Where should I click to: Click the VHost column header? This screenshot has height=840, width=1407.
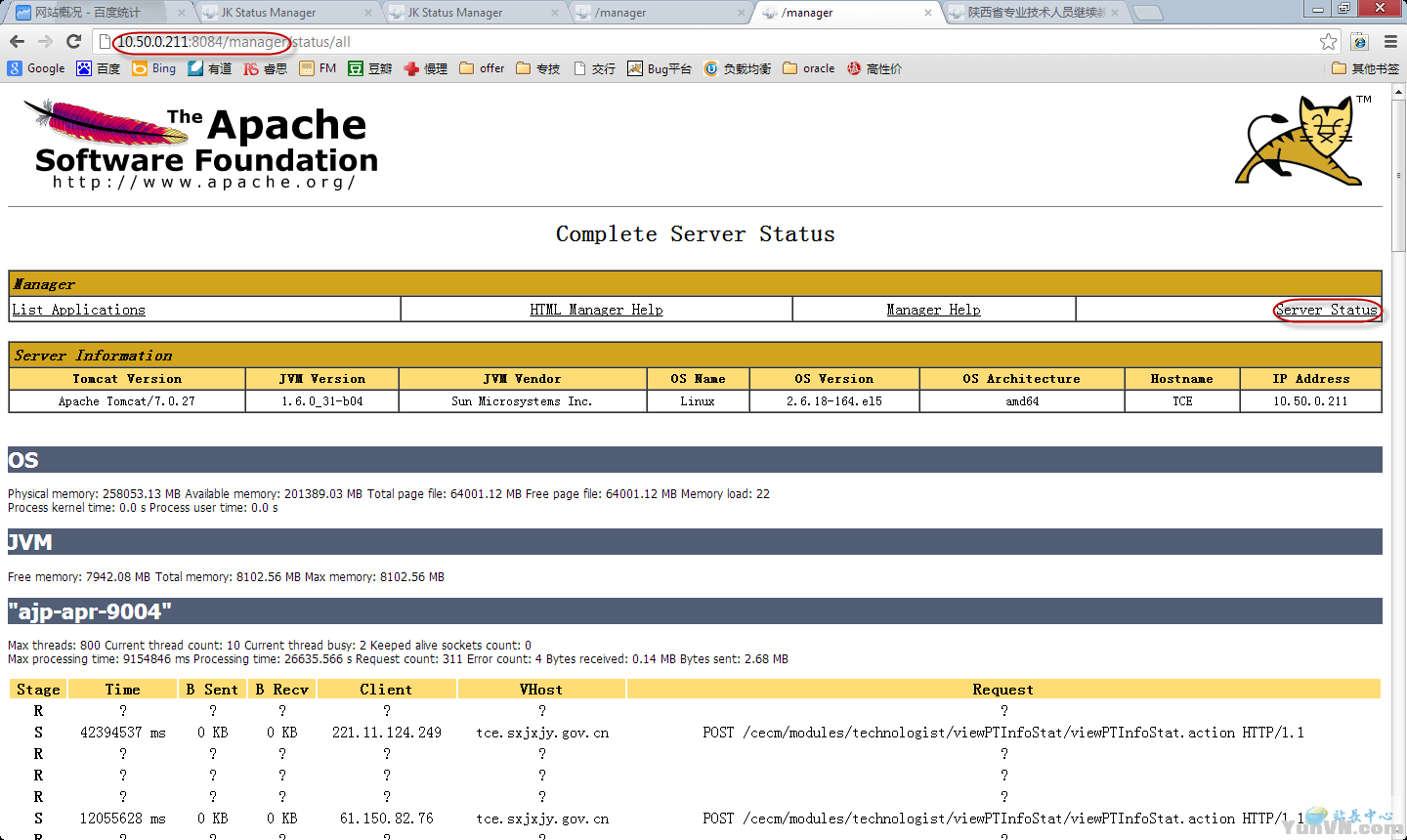tap(541, 690)
